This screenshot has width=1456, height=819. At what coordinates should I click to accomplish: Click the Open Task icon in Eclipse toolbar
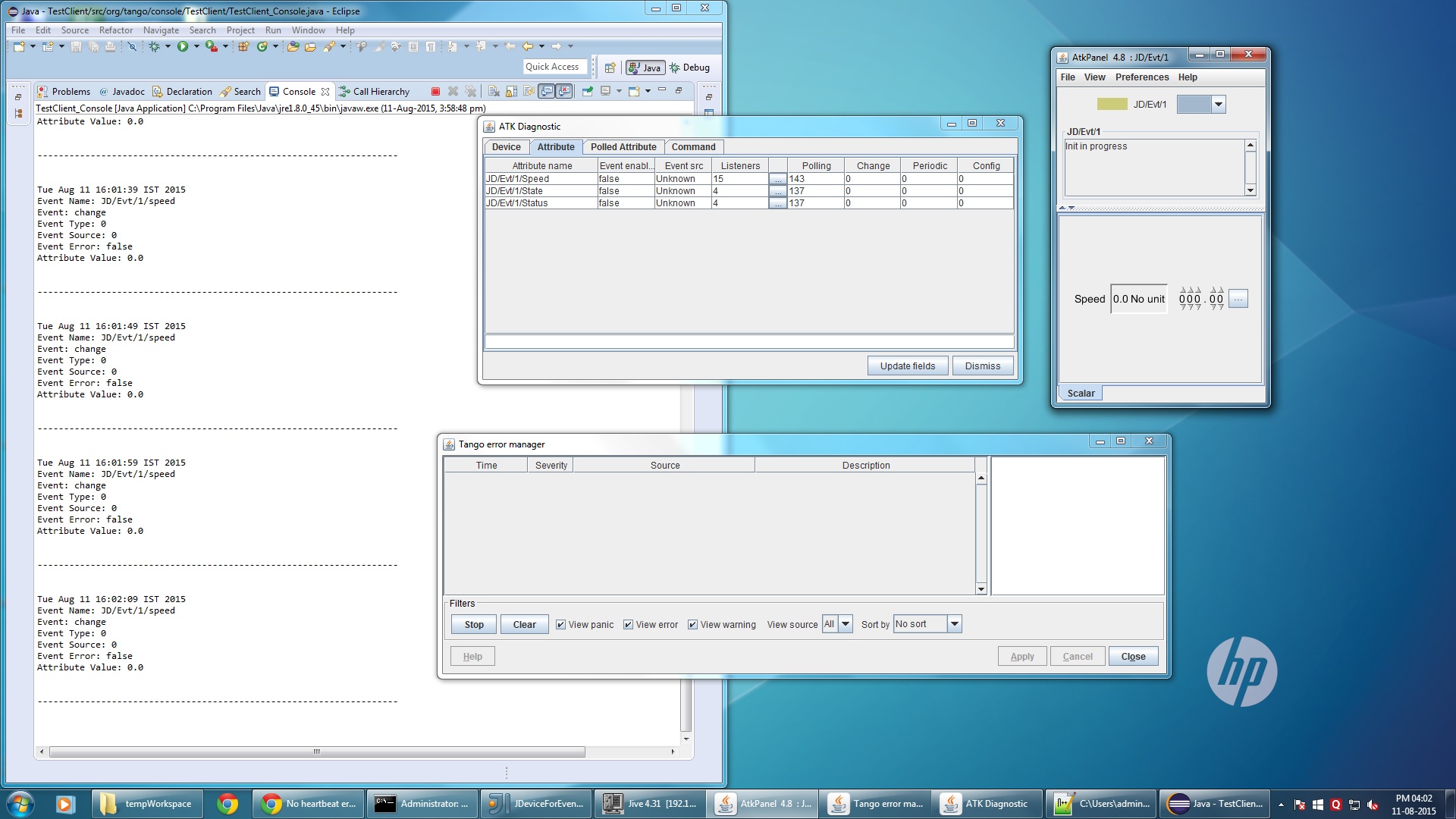(310, 47)
